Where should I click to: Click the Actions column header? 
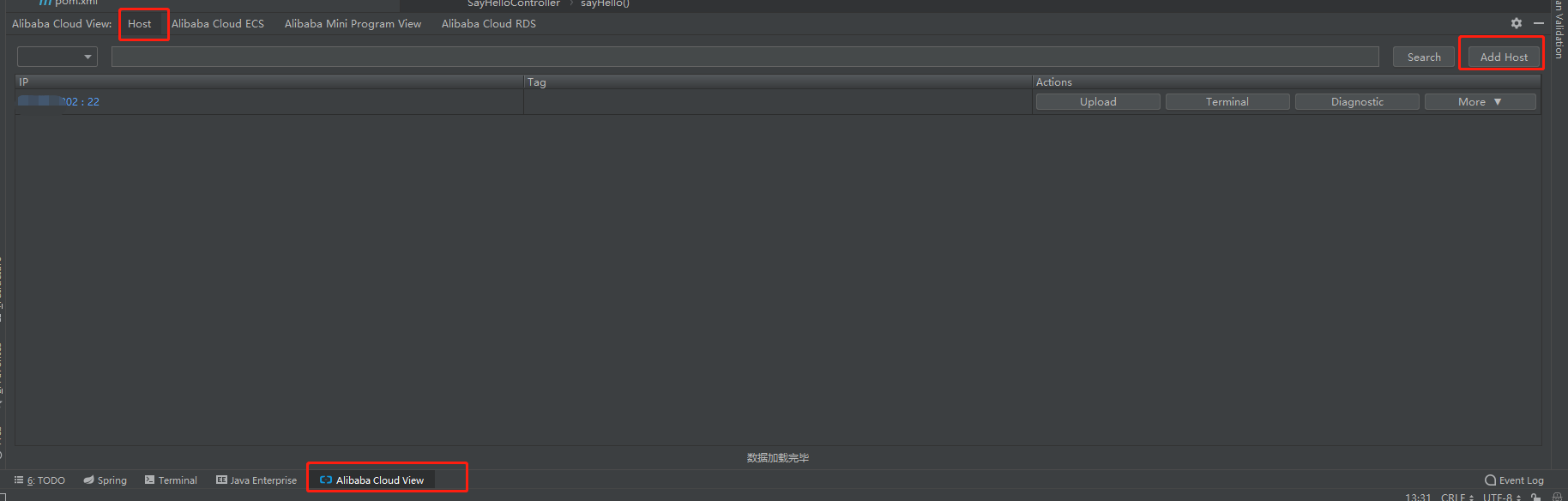[x=1287, y=81]
